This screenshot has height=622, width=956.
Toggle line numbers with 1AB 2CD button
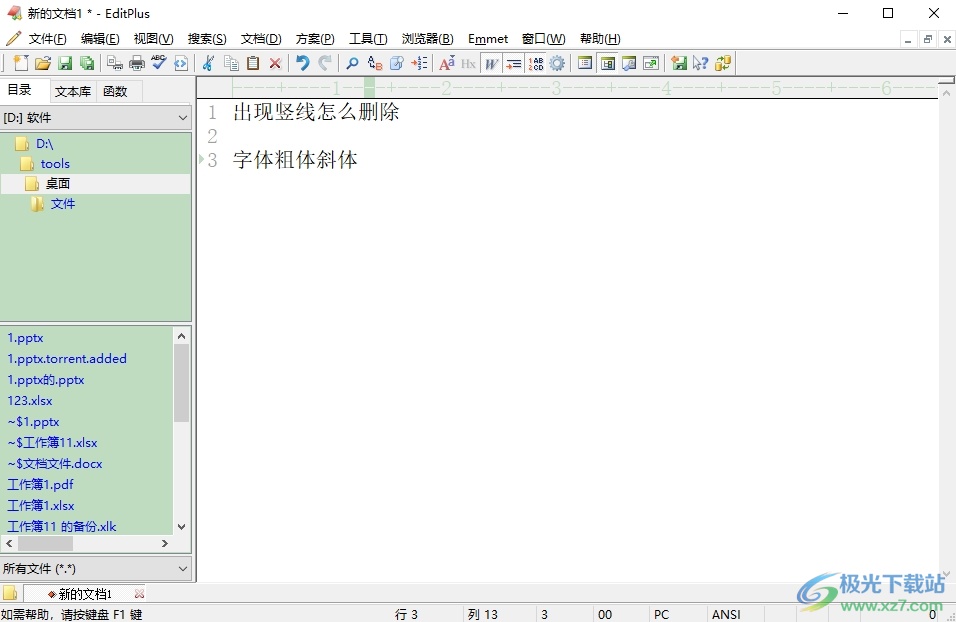[x=536, y=63]
